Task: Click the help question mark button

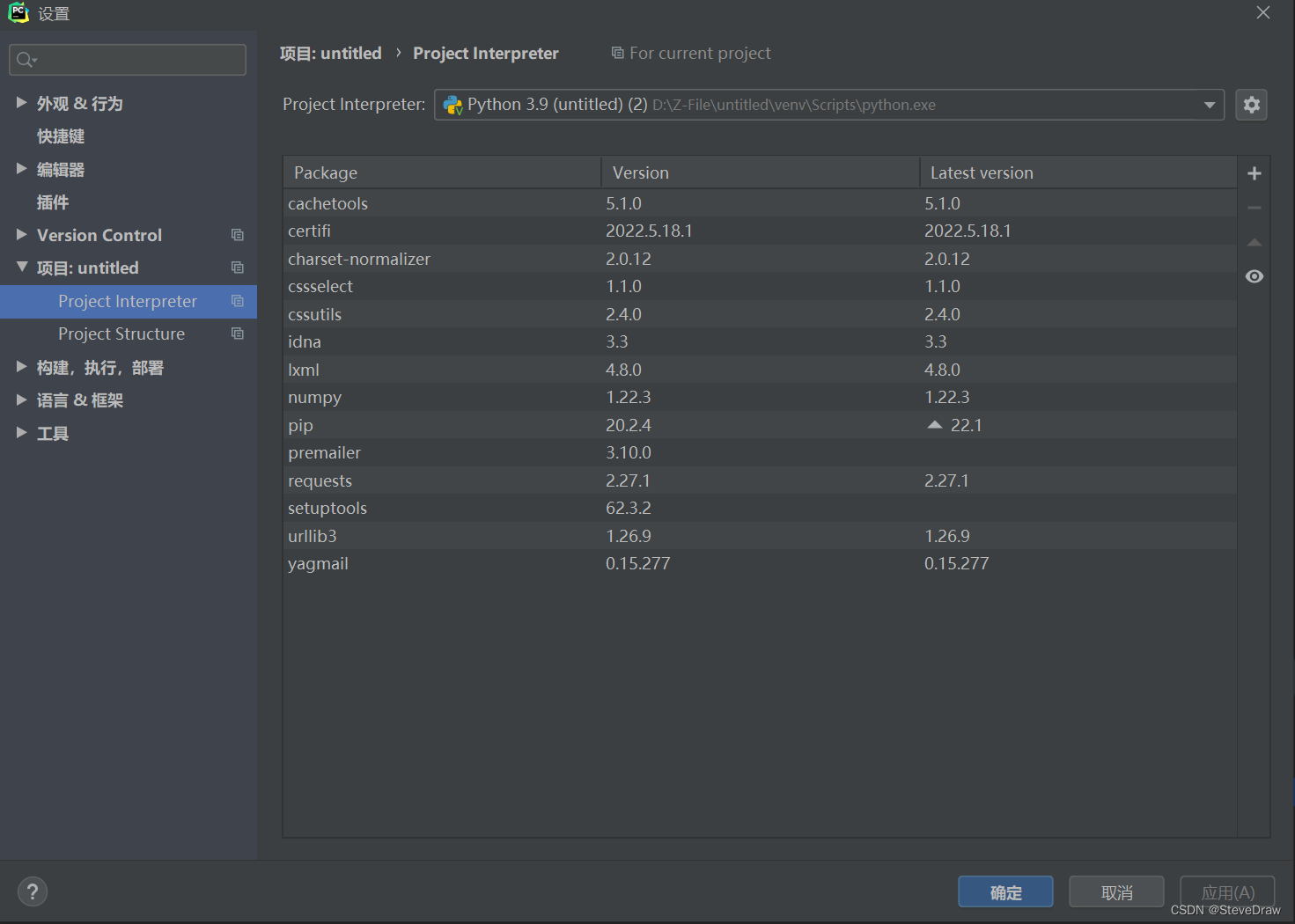Action: [x=33, y=891]
